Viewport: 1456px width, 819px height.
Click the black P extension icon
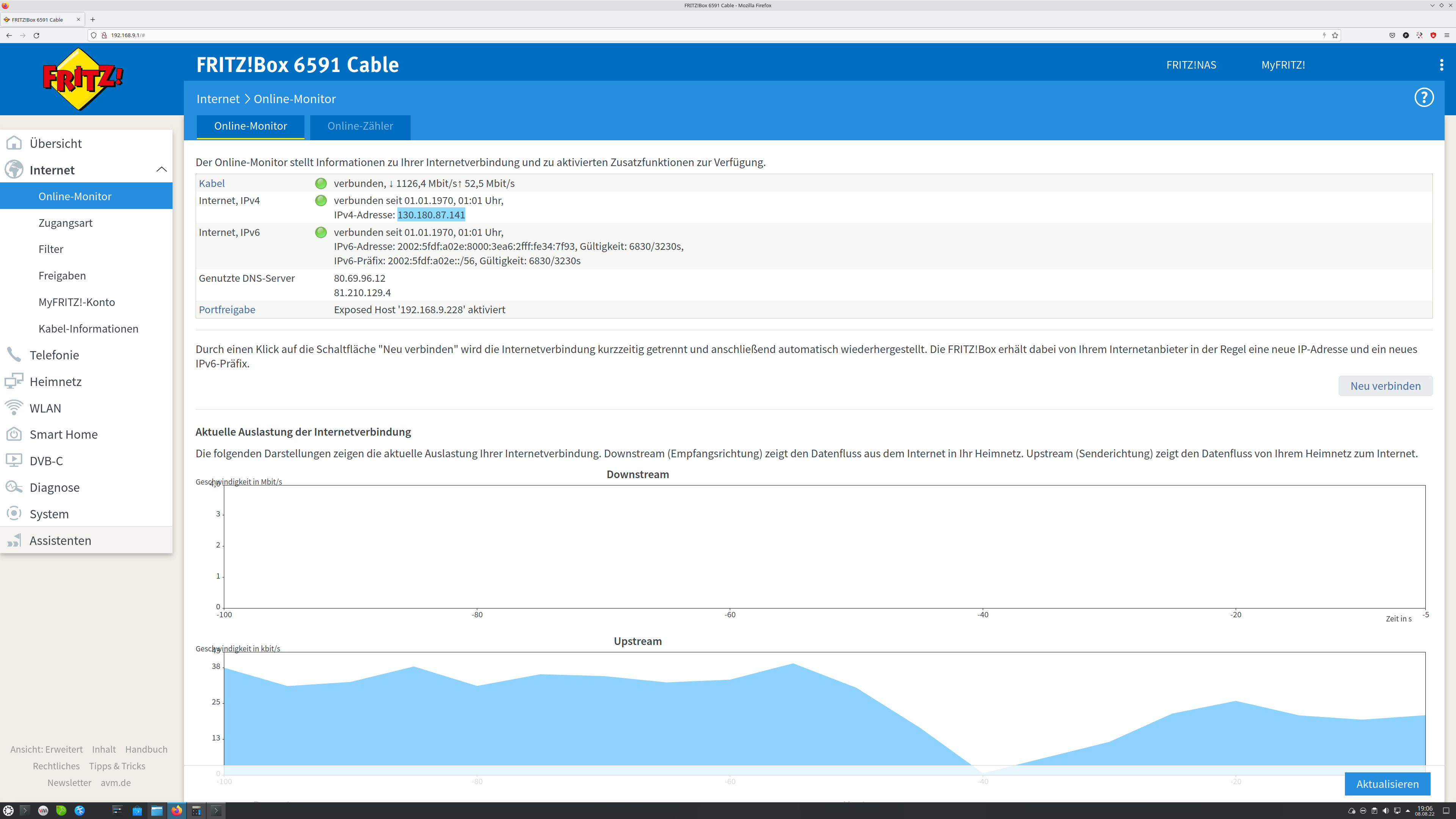click(1406, 35)
